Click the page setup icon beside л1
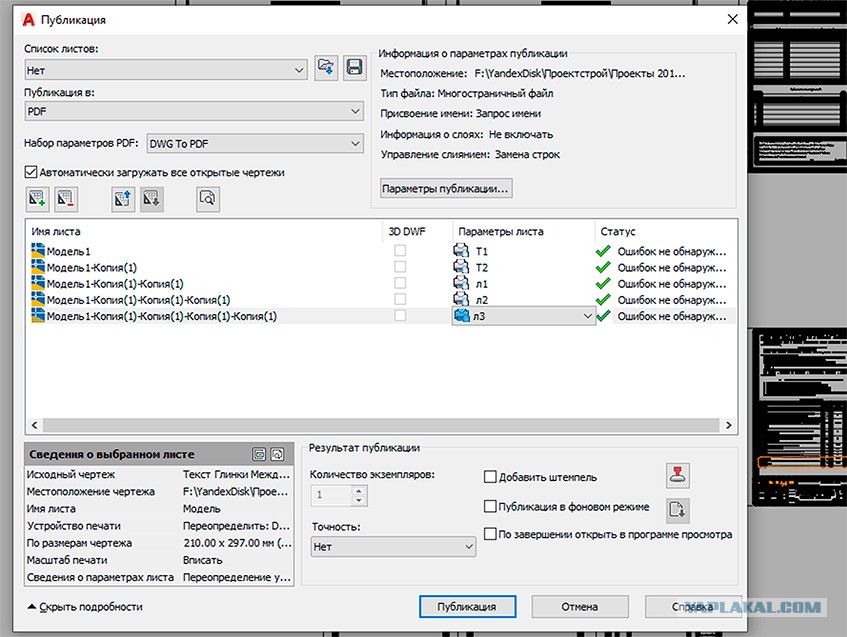847x637 pixels. 461,283
